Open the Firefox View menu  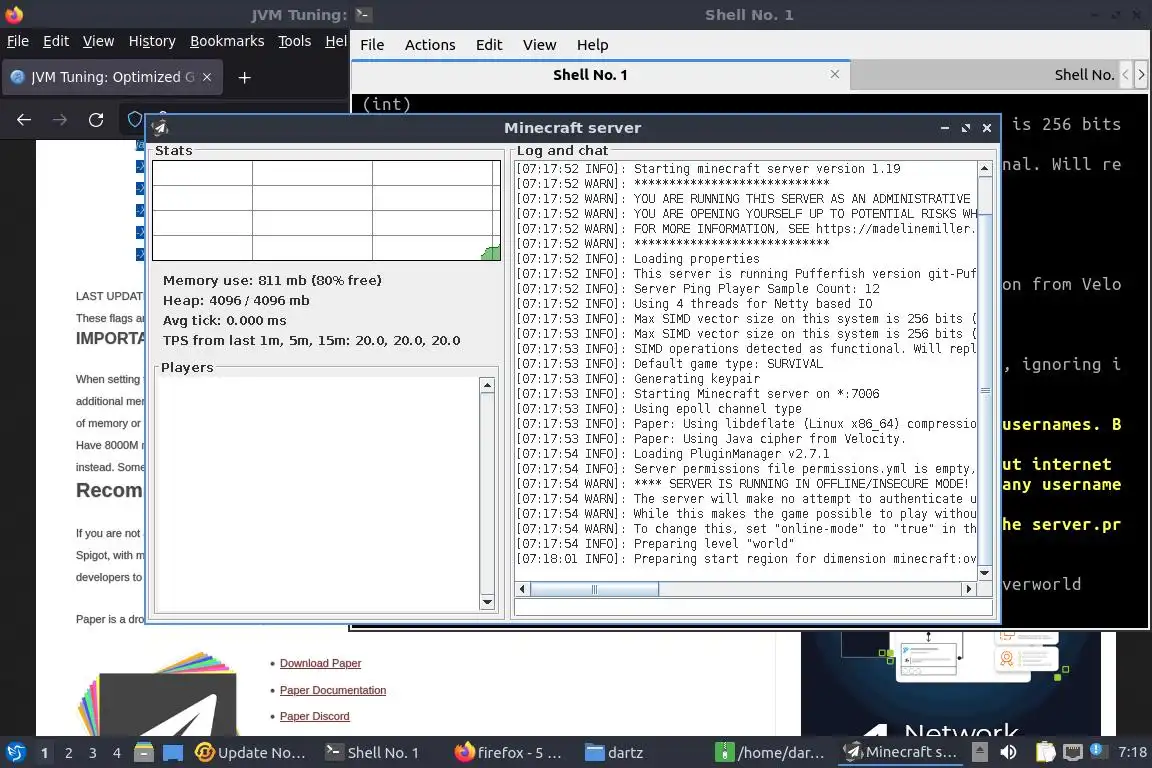coord(98,41)
